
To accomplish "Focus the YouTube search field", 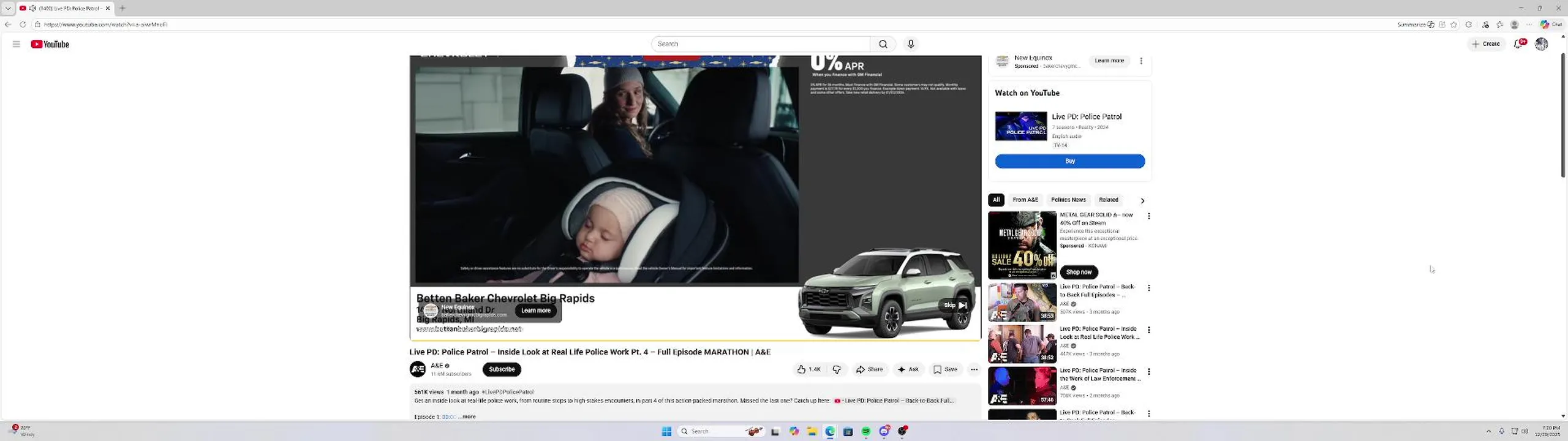I will click(761, 44).
